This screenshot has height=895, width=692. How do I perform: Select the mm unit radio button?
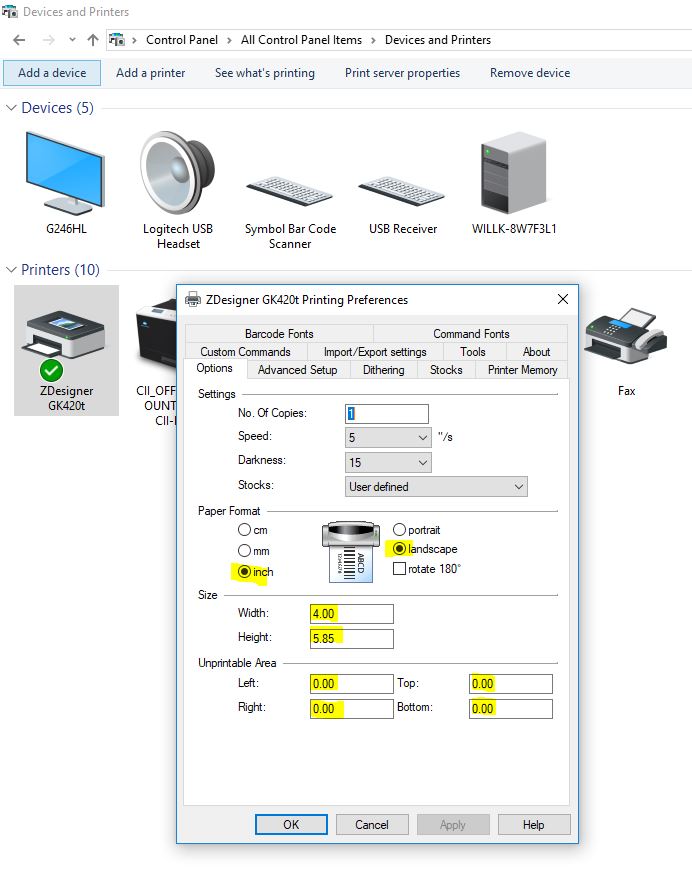[244, 551]
